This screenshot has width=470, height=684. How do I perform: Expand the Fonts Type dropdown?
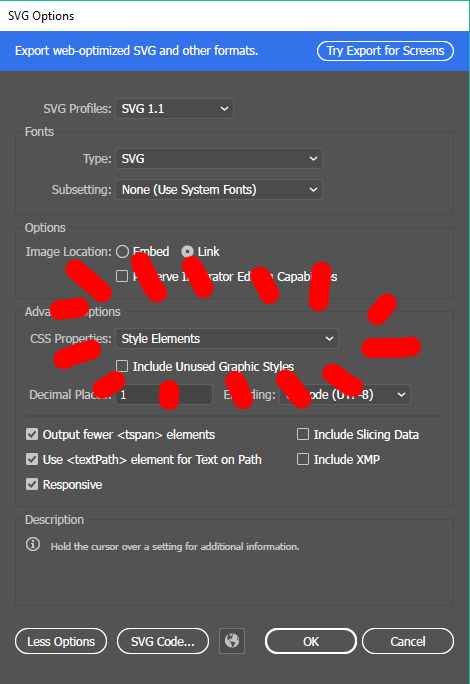[219, 159]
